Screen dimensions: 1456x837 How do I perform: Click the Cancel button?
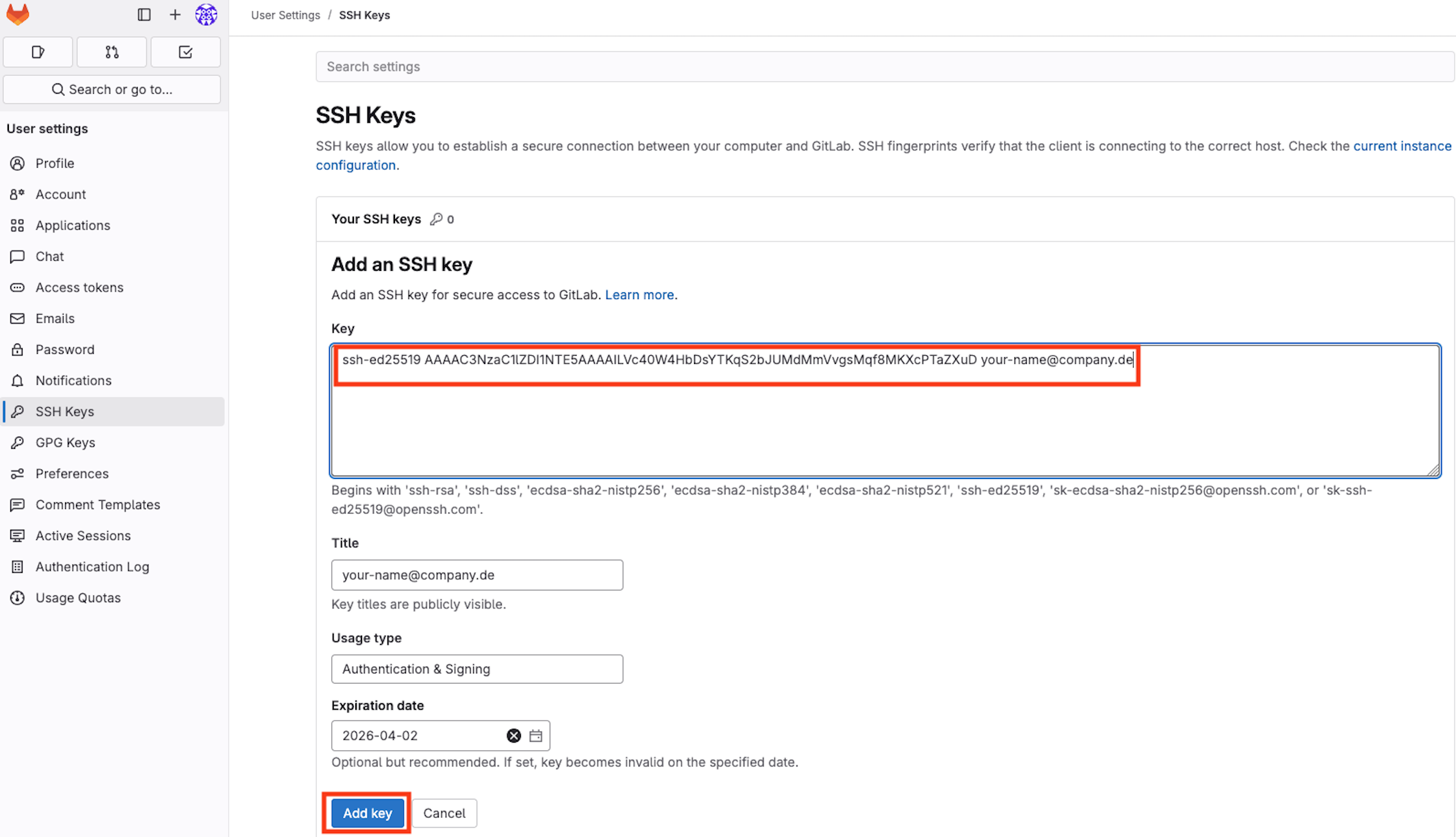point(444,813)
